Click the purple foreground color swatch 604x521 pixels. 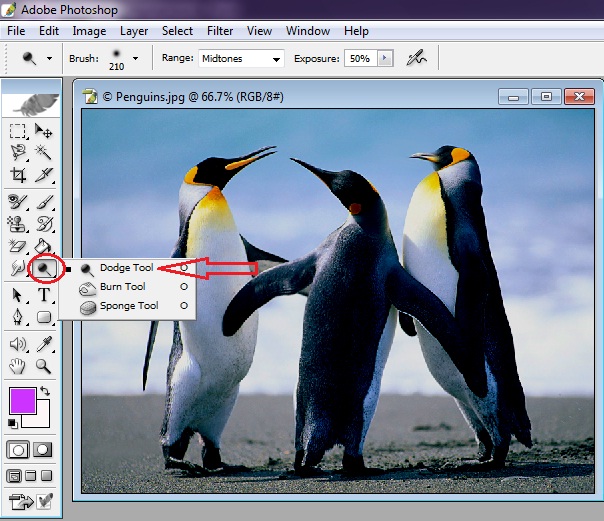(23, 401)
